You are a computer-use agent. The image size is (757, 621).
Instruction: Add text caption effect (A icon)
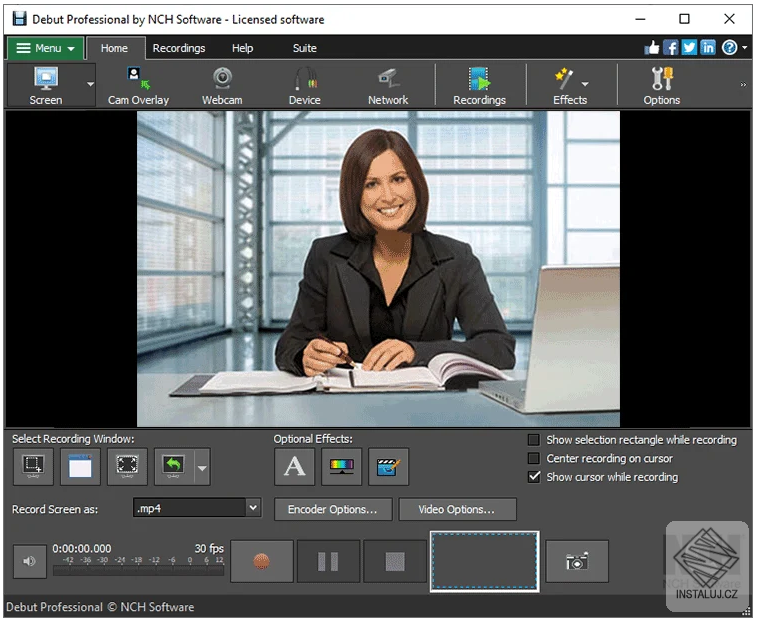pos(294,467)
